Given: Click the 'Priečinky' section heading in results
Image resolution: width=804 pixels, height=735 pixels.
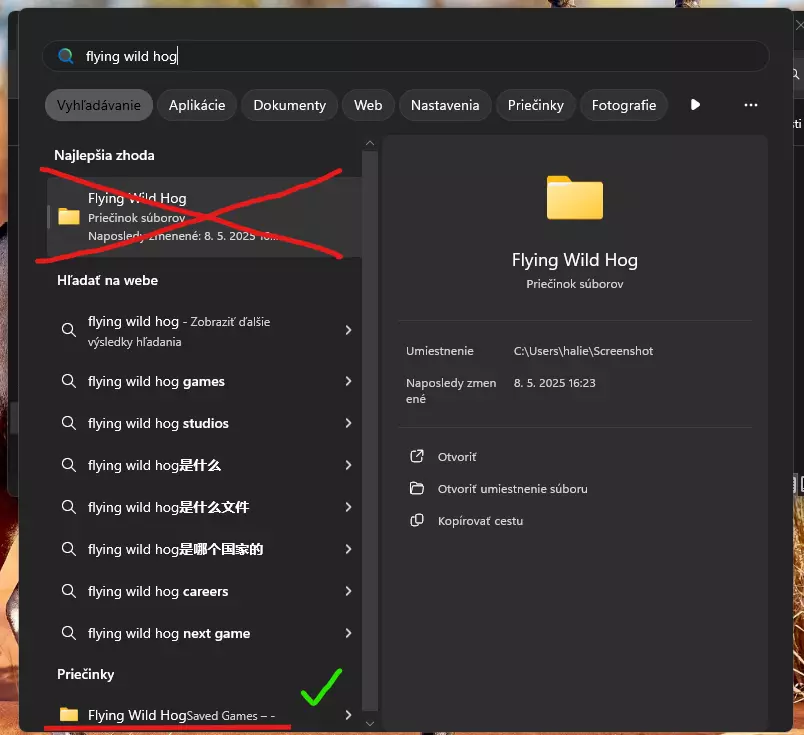Looking at the screenshot, I should click(85, 674).
